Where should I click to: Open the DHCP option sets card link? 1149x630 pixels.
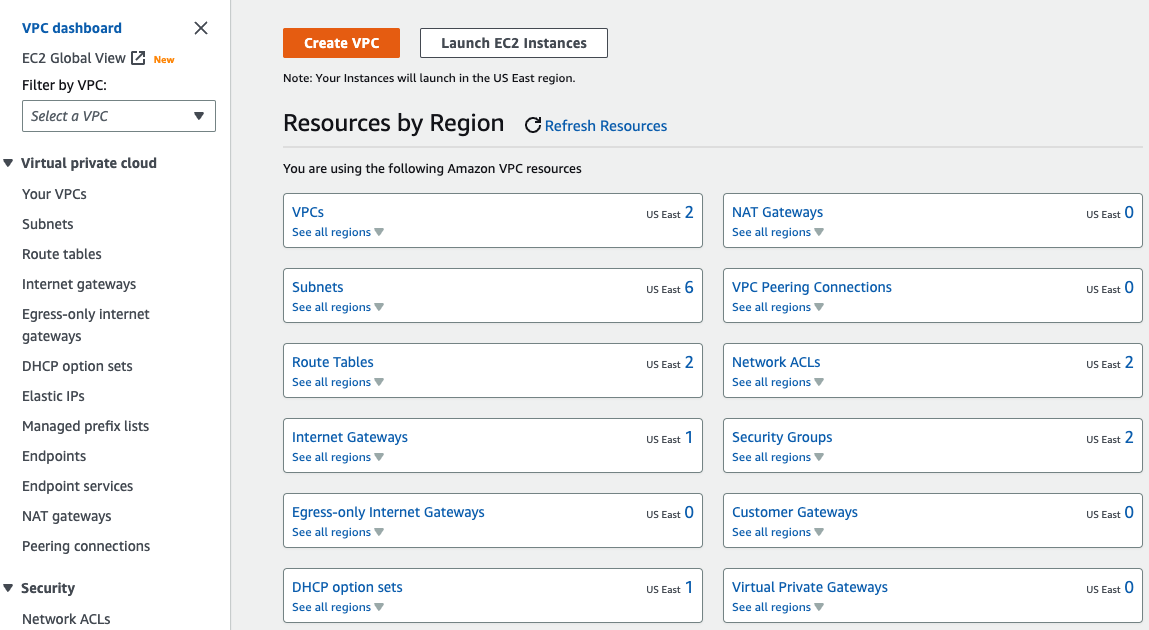point(347,587)
